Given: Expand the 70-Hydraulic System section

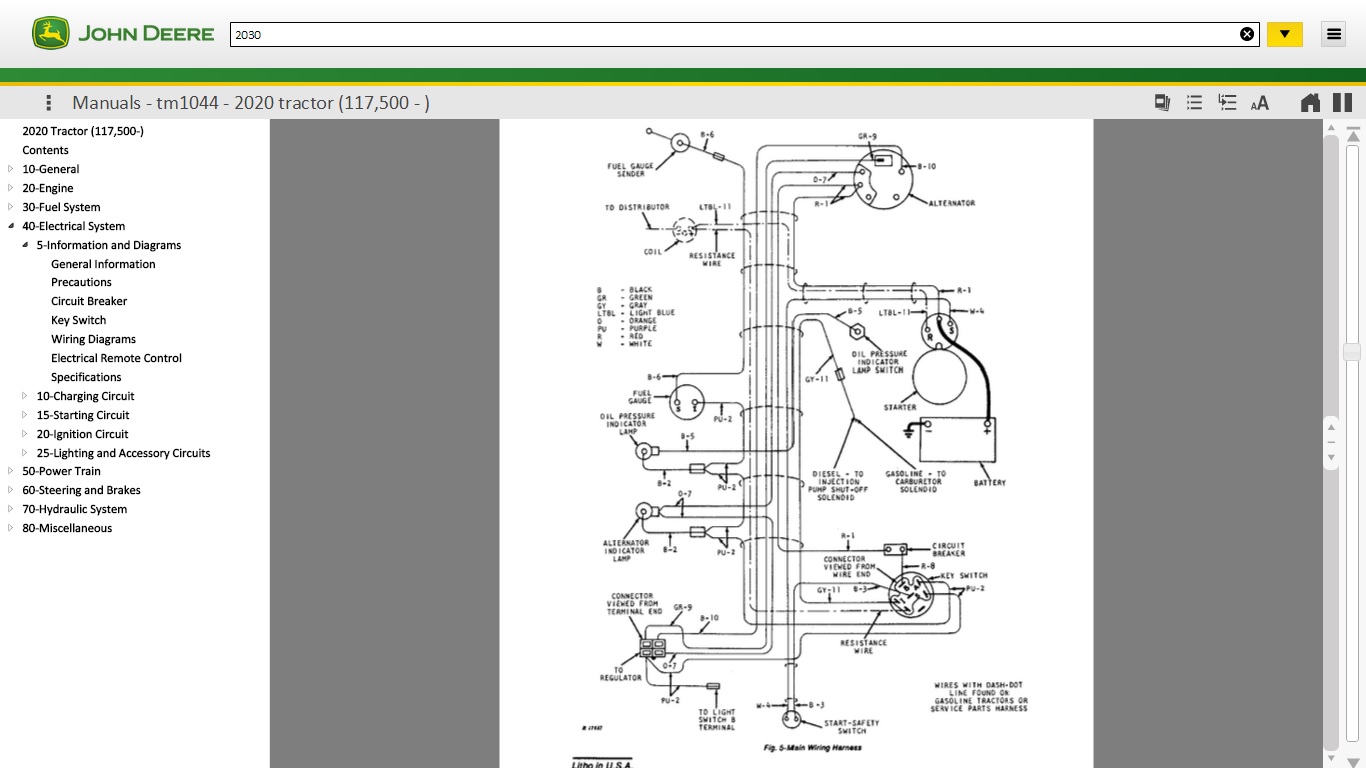Looking at the screenshot, I should pos(11,509).
